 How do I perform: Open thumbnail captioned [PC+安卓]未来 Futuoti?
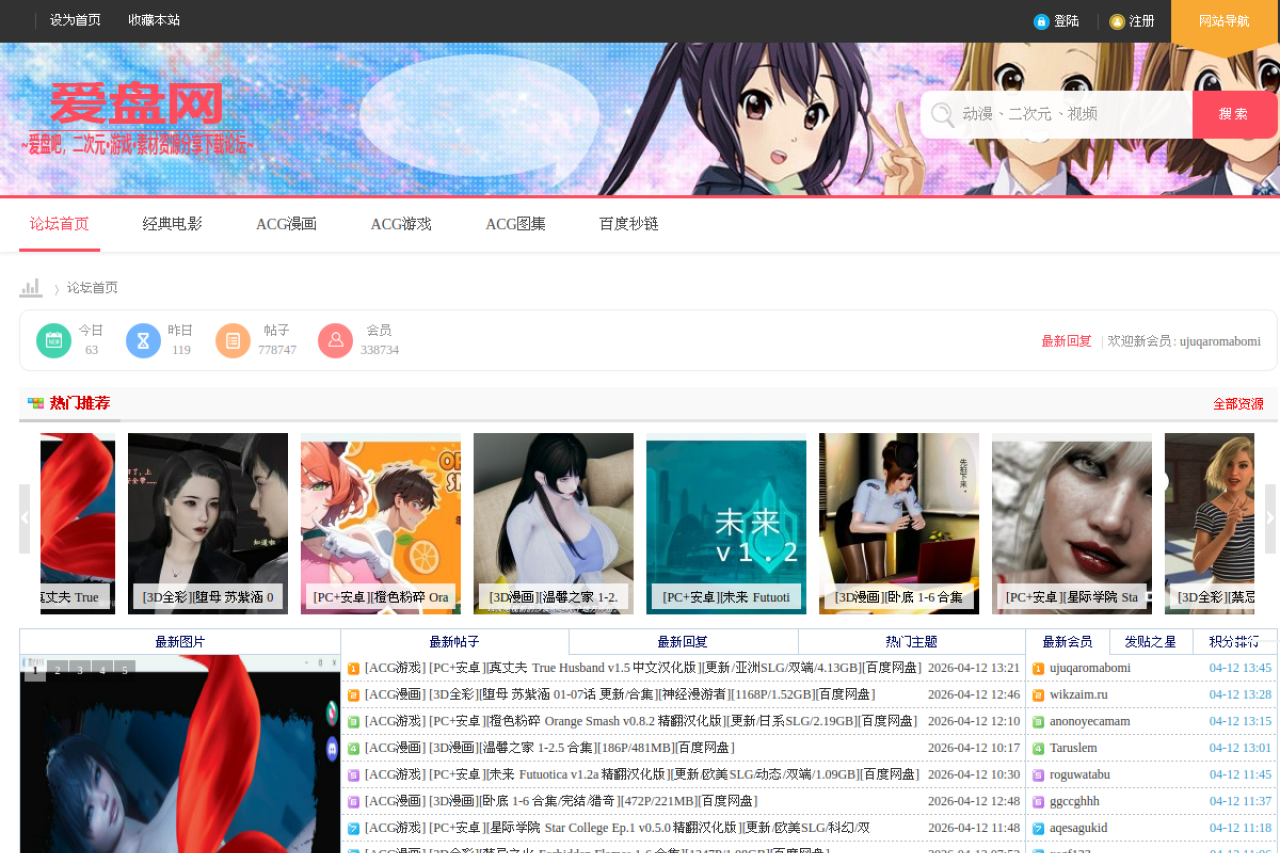pyautogui.click(x=726, y=523)
